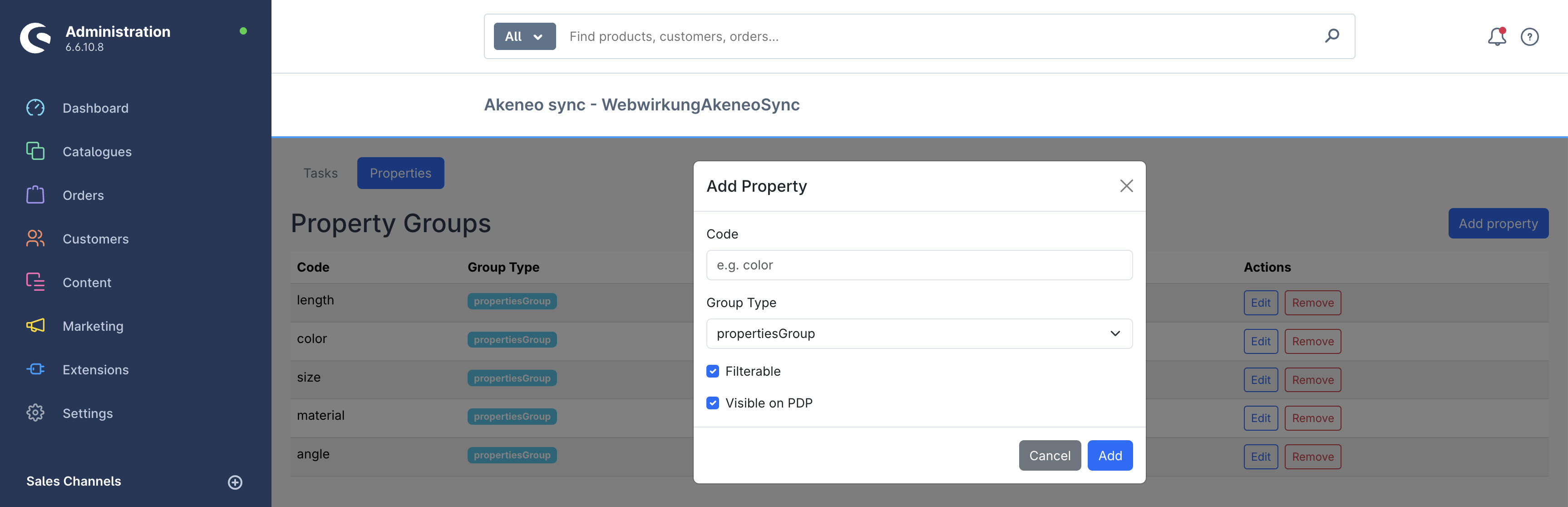Cancel the Add Property dialog
1568x507 pixels.
1050,455
